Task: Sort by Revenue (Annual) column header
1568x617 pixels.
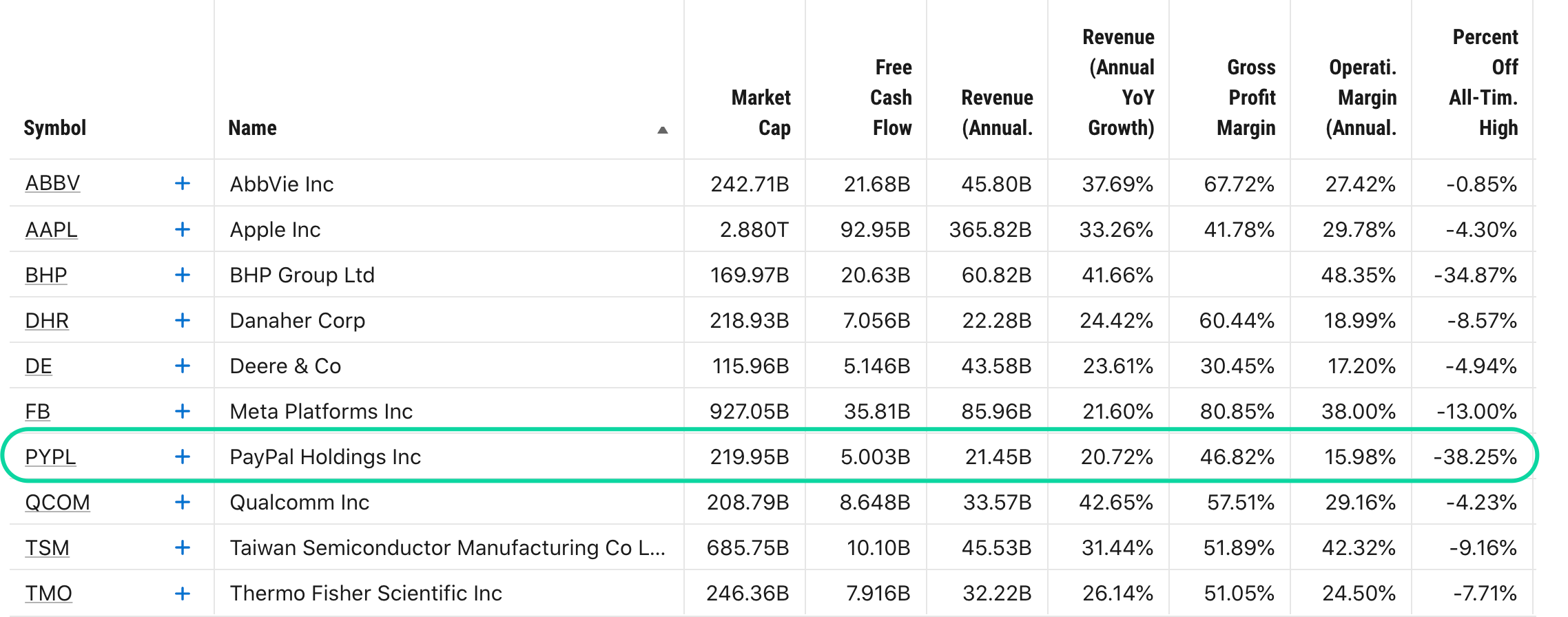Action: coord(997,112)
